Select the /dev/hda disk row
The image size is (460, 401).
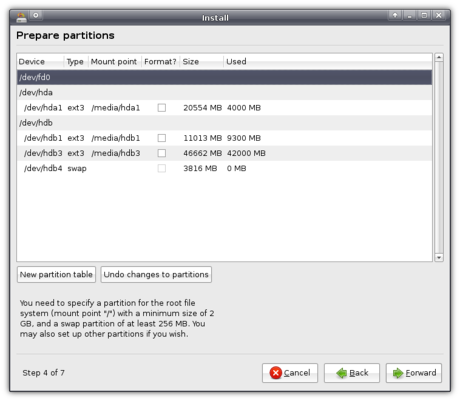pyautogui.click(x=224, y=93)
